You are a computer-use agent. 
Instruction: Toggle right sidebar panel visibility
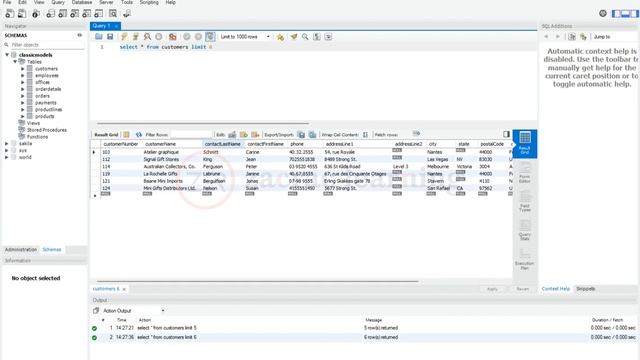(x=634, y=13)
